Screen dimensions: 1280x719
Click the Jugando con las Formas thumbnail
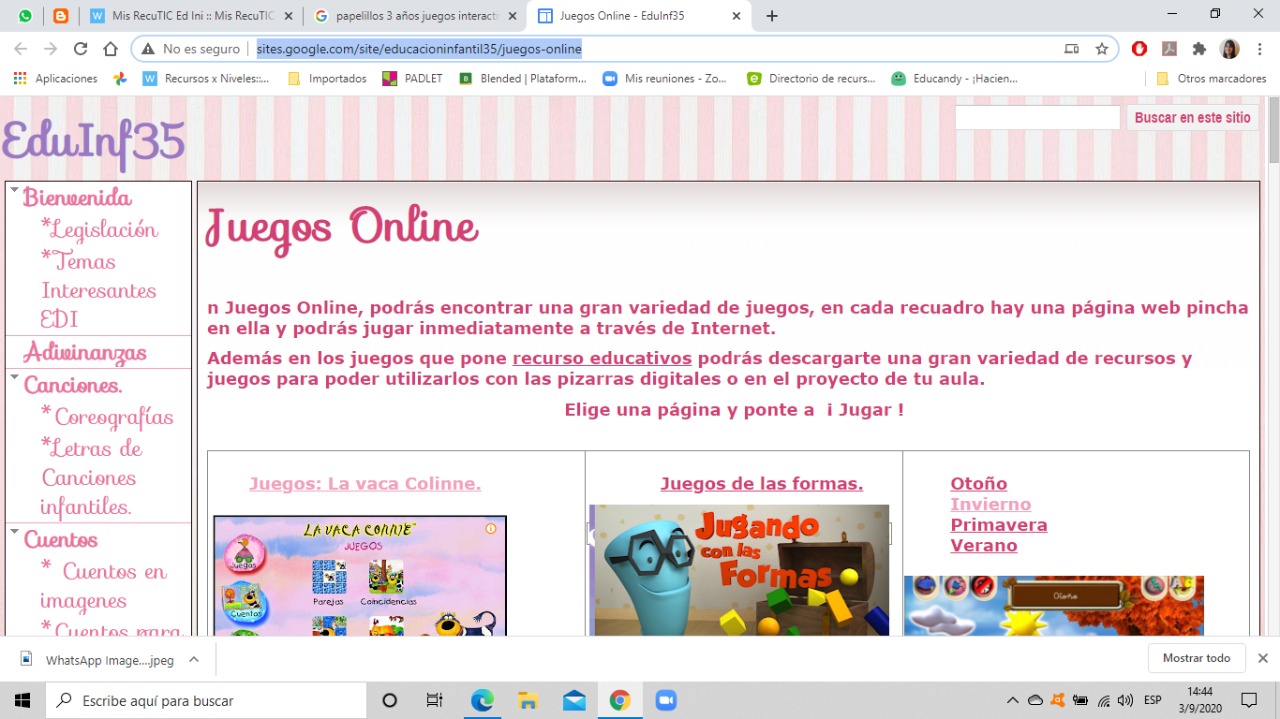pos(740,570)
